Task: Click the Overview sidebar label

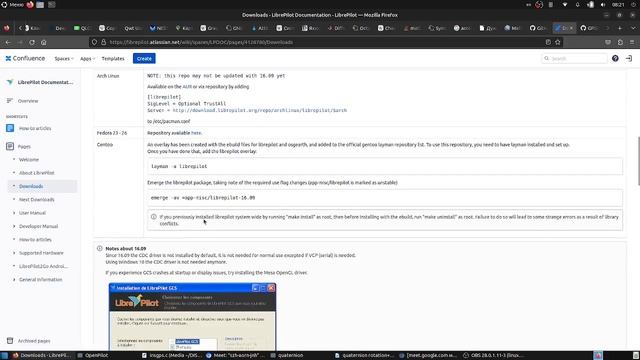Action: click(x=28, y=101)
